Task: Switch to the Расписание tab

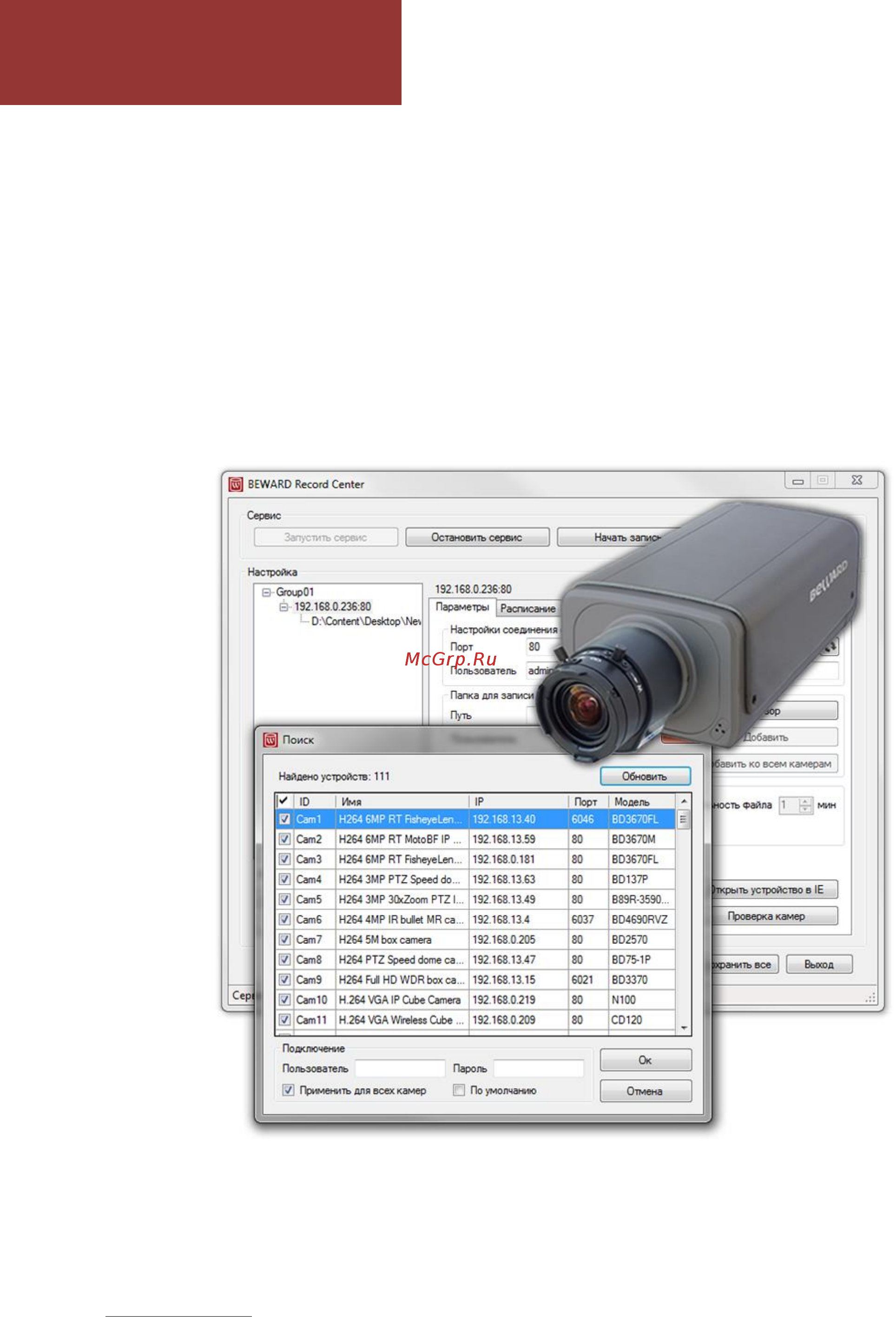Action: [527, 609]
